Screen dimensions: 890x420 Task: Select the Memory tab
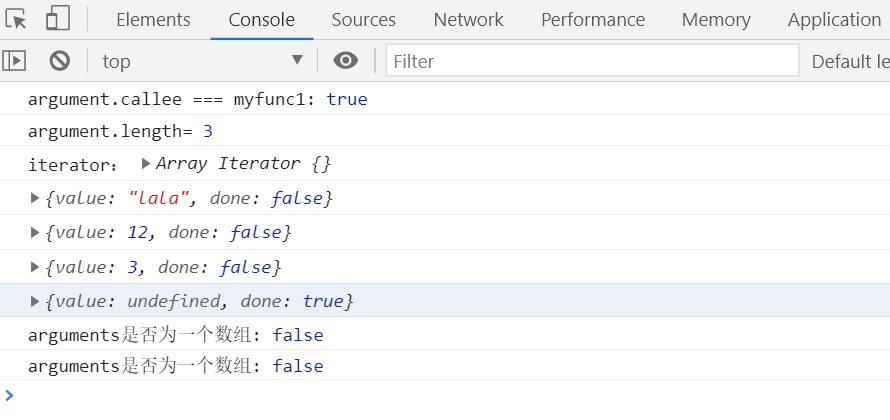click(716, 20)
